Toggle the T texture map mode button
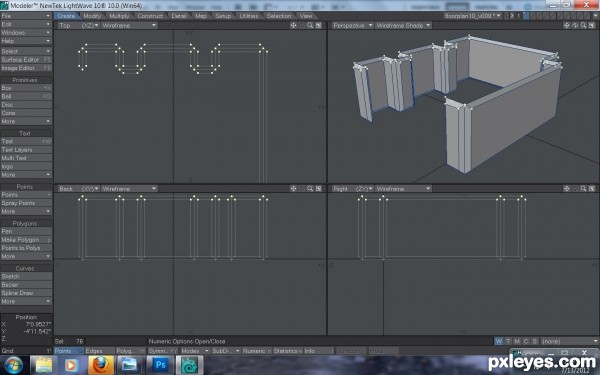 coord(508,341)
